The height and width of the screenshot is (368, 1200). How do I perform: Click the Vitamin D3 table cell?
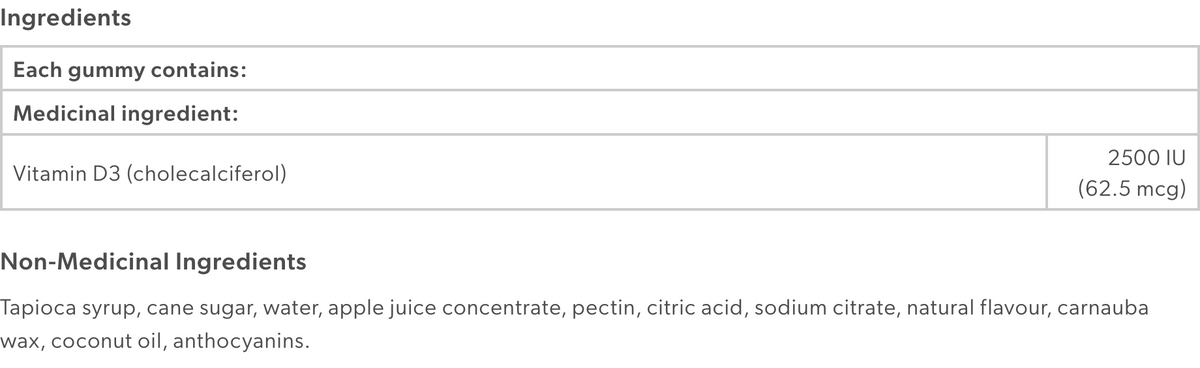click(523, 172)
